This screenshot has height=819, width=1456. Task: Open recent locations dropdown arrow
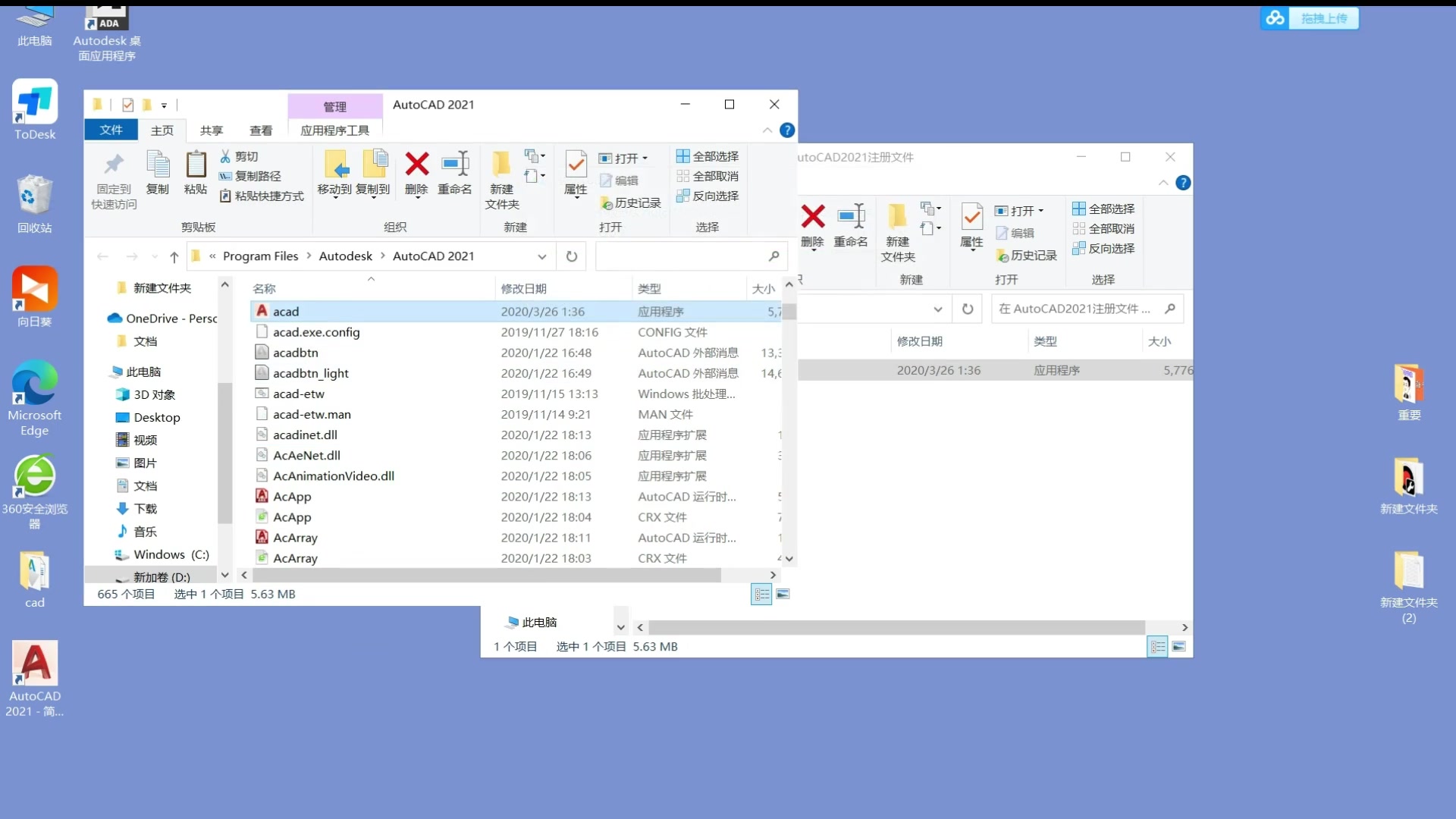pos(155,257)
